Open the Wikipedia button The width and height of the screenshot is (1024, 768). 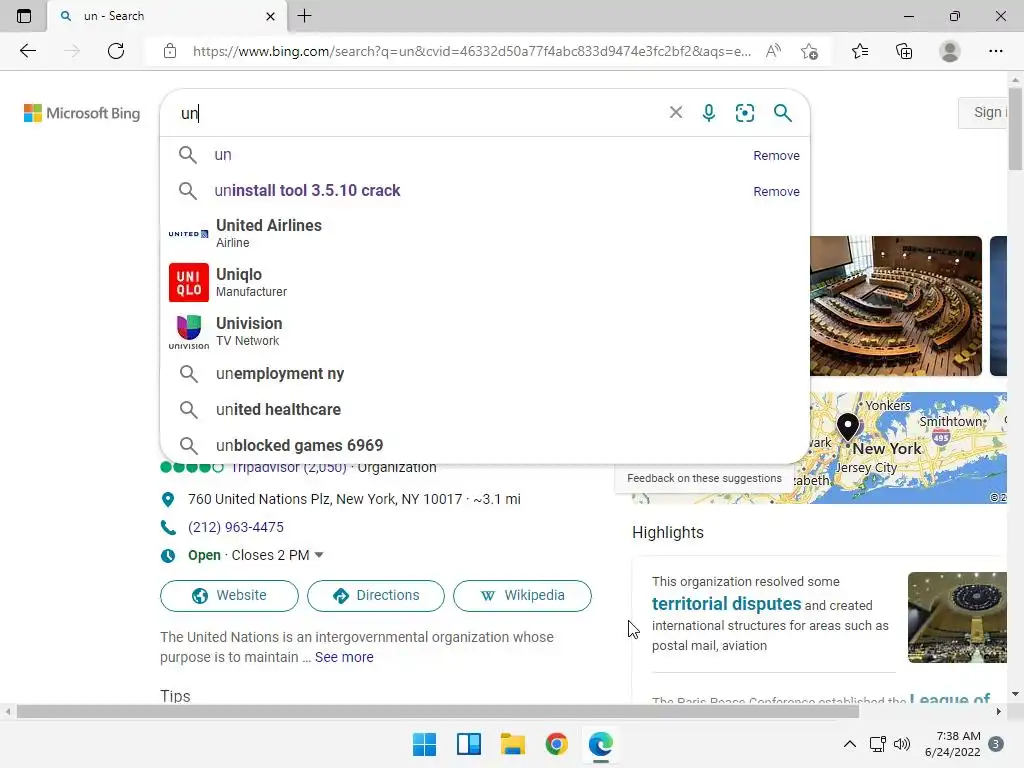(x=522, y=596)
